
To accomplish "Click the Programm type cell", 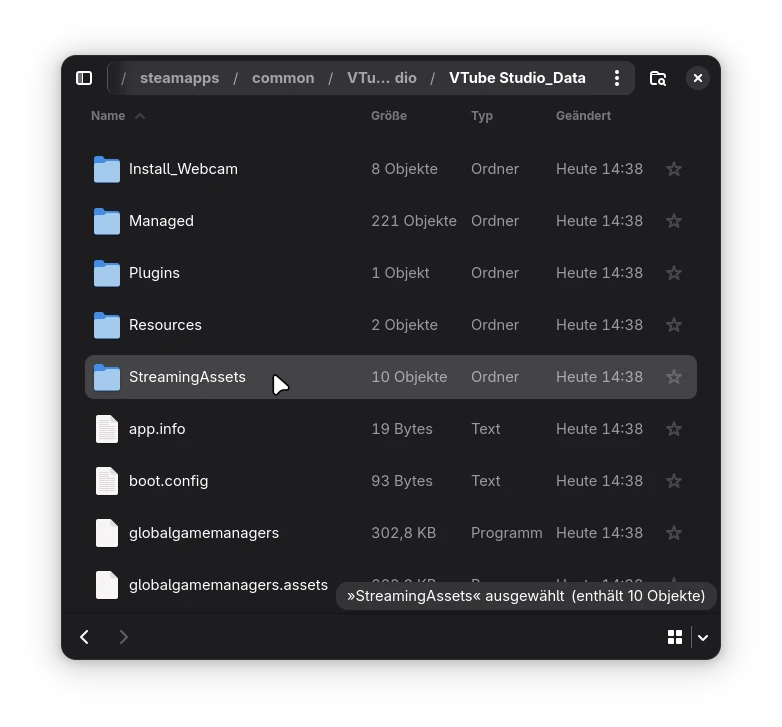I will tap(507, 533).
